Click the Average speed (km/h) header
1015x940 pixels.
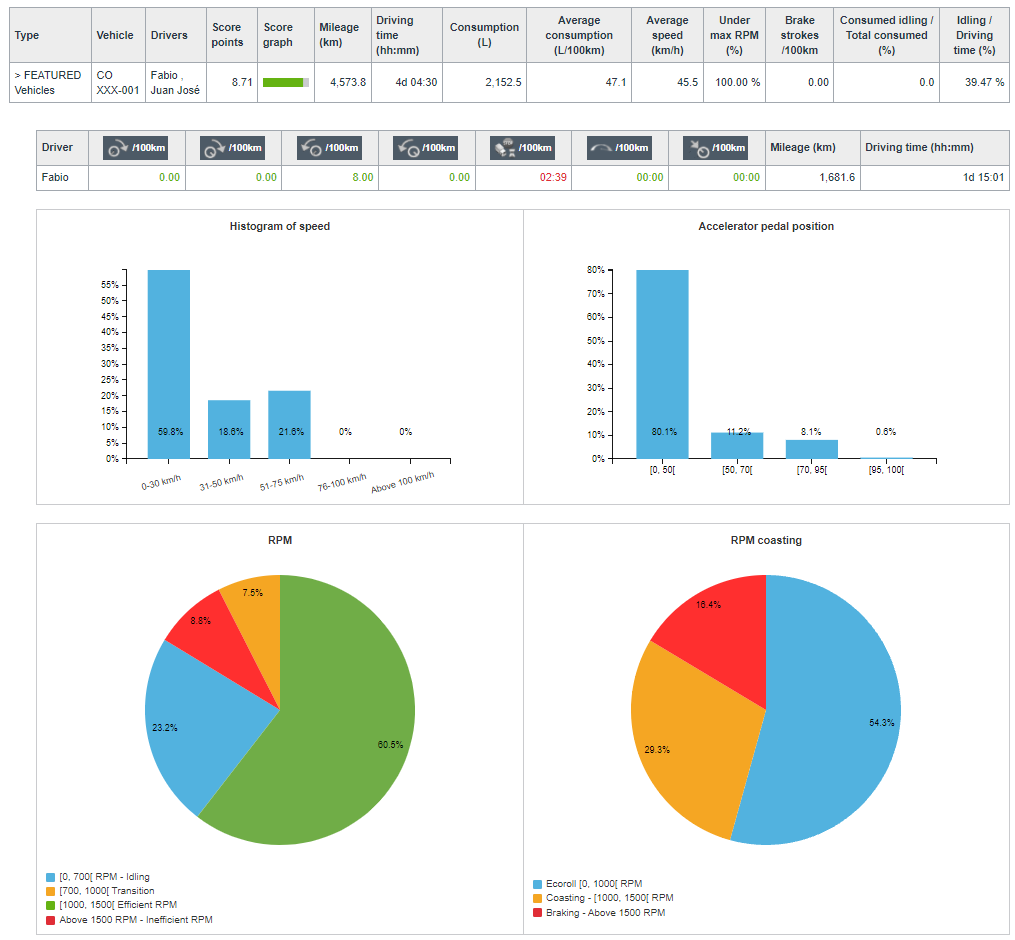(667, 35)
